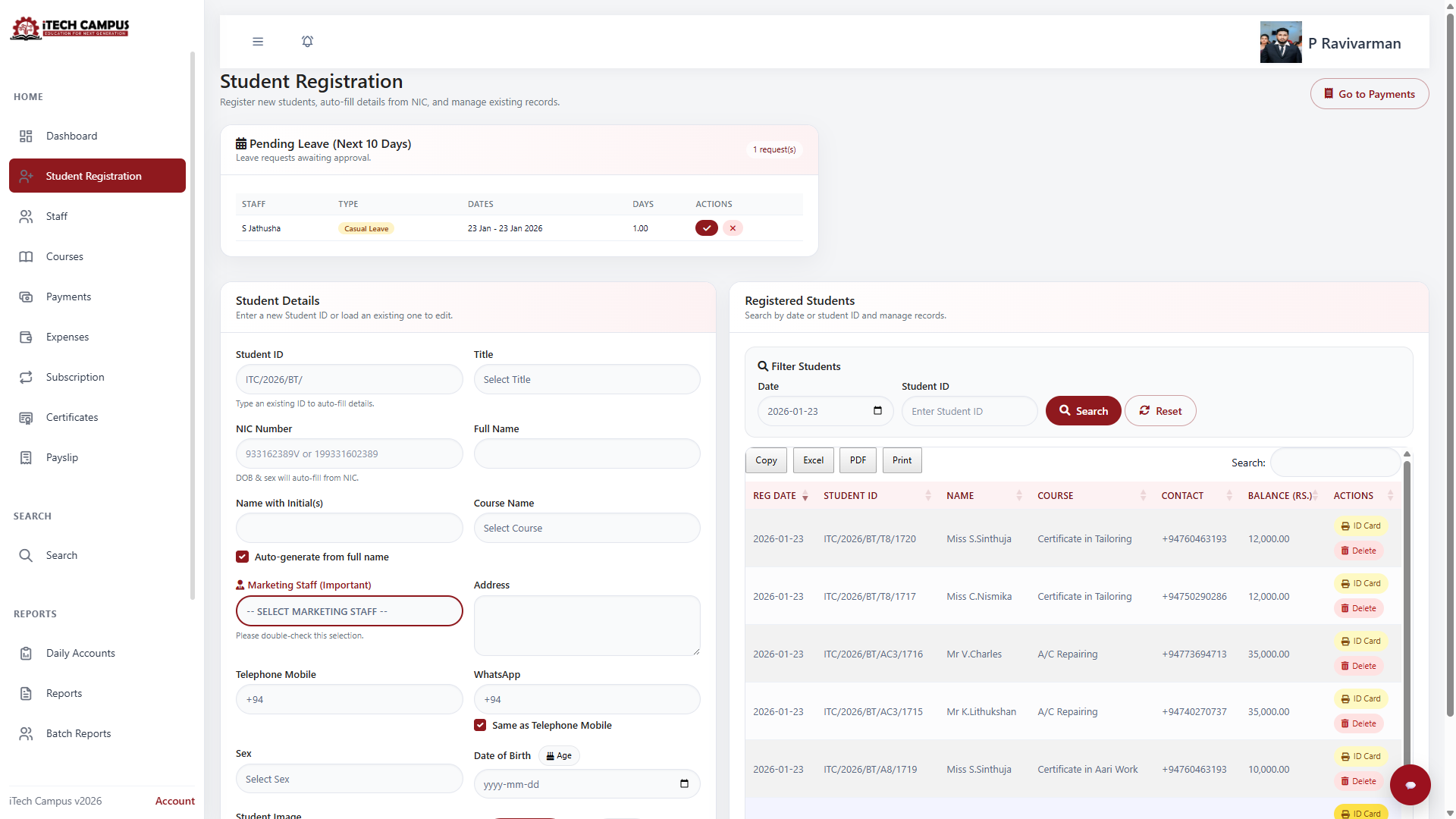
Task: Open the Select Title dropdown
Action: (x=586, y=379)
